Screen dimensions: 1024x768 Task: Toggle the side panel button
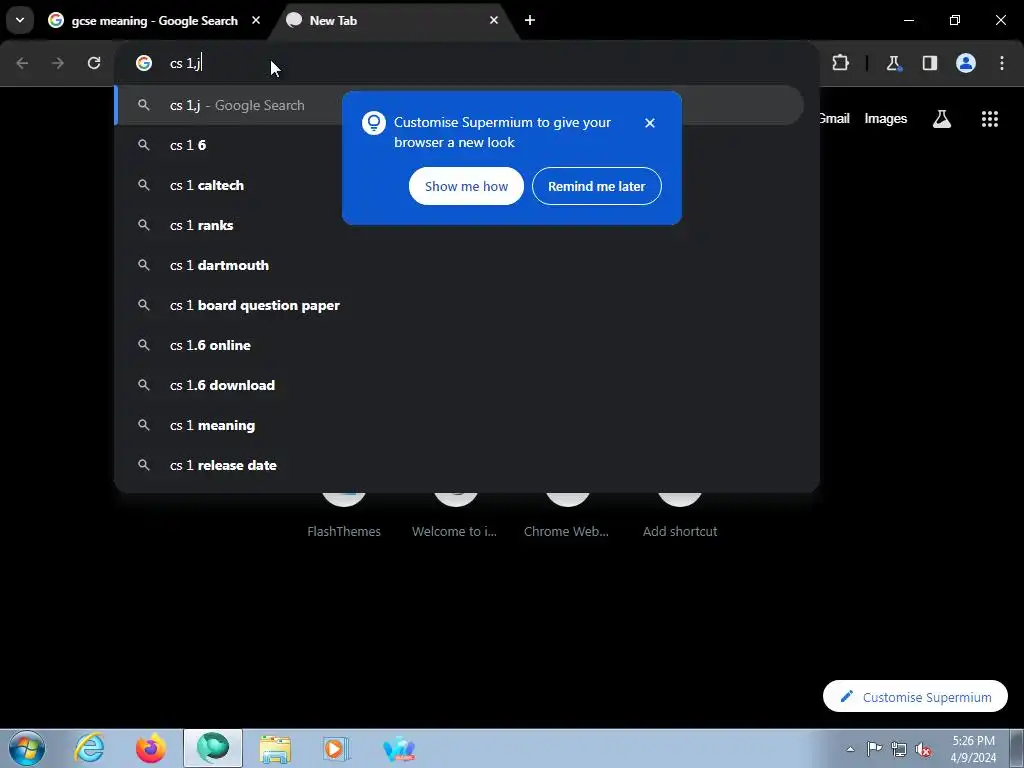coord(930,63)
